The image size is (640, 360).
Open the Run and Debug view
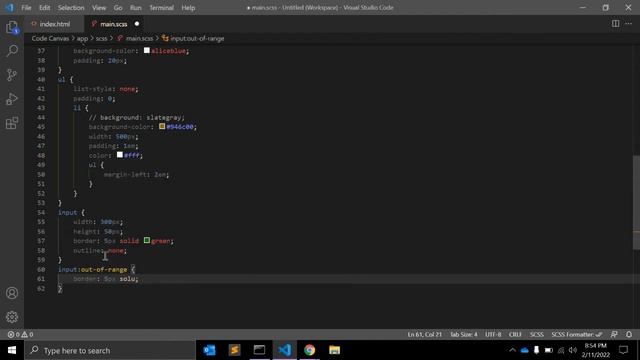pyautogui.click(x=12, y=99)
